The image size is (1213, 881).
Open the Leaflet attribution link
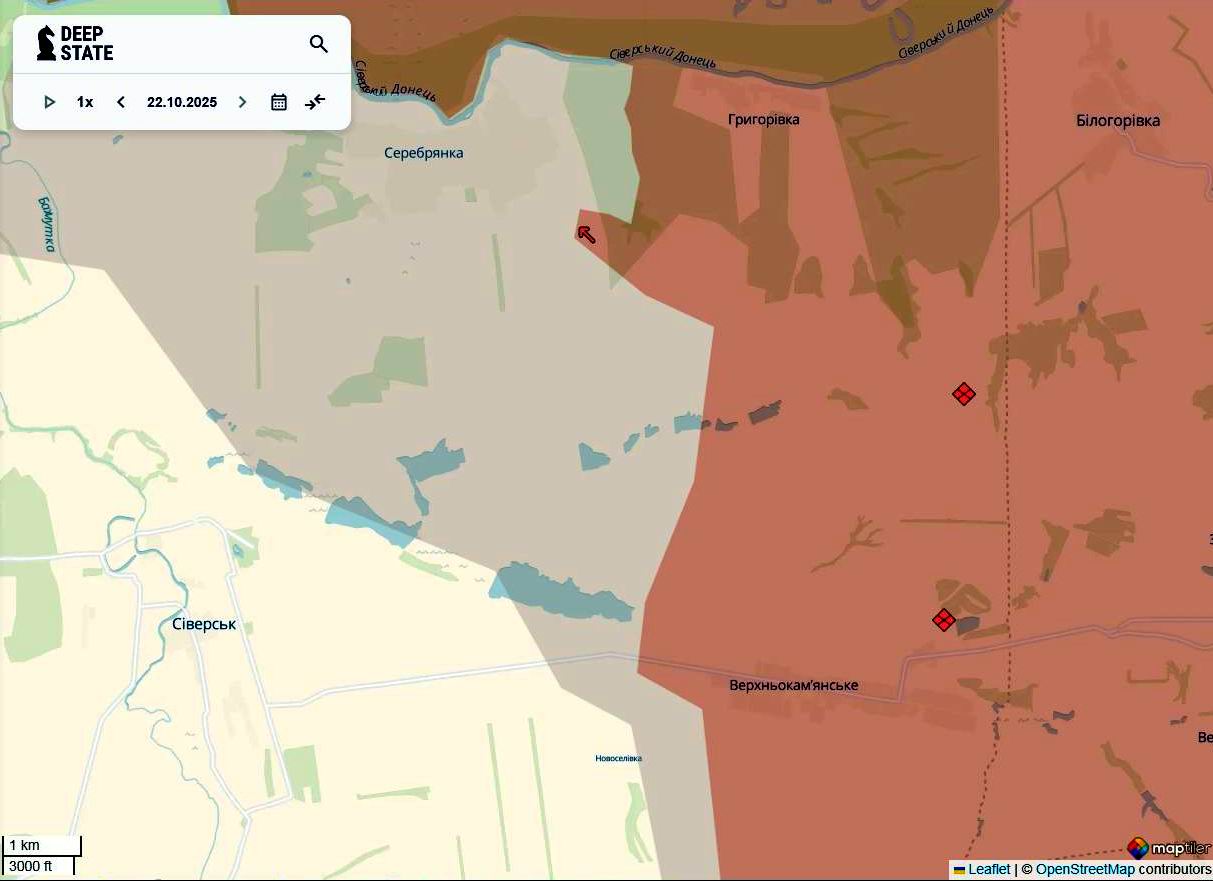[988, 870]
